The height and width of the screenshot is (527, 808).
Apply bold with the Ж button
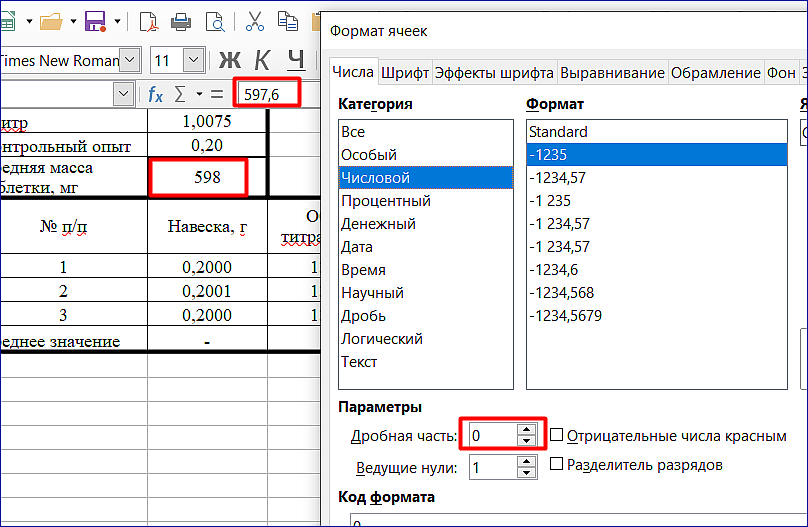pyautogui.click(x=229, y=60)
